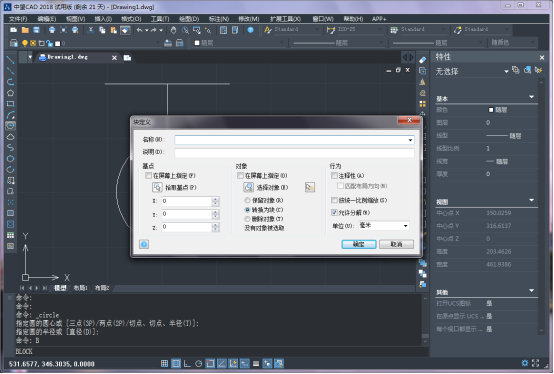This screenshot has width=554, height=374.
Task: Open the layer selection dropdown
Action: 158,43
